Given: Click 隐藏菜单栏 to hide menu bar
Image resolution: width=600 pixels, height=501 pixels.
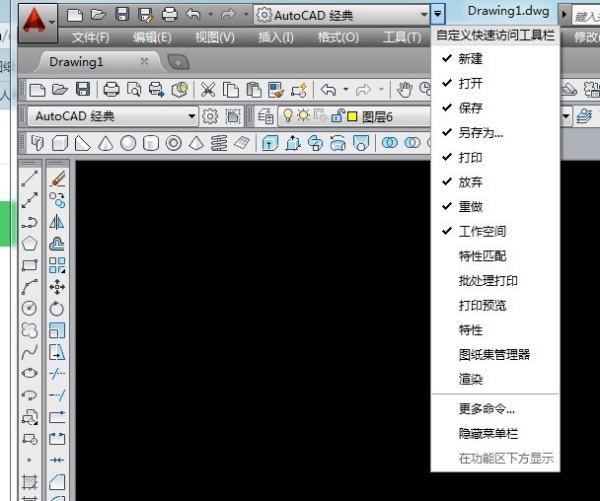Looking at the screenshot, I should (488, 434).
